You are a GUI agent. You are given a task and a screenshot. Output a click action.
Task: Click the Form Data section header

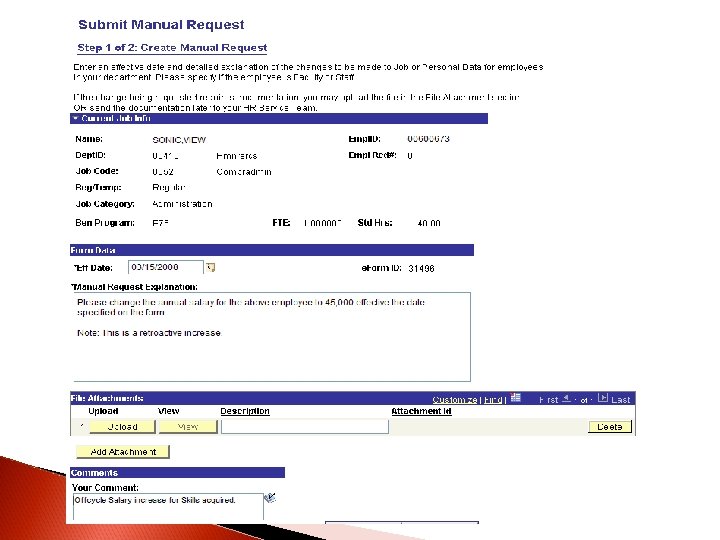pos(272,250)
